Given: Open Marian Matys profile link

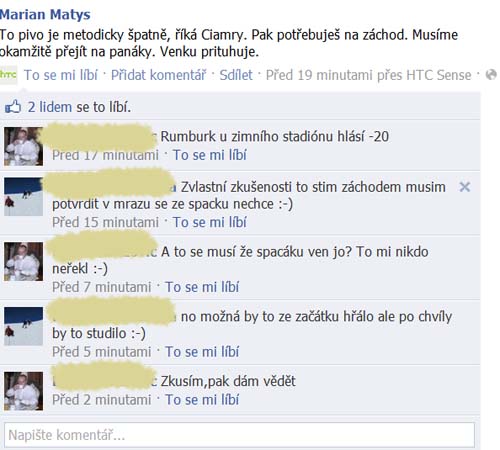Looking at the screenshot, I should (x=45, y=15).
